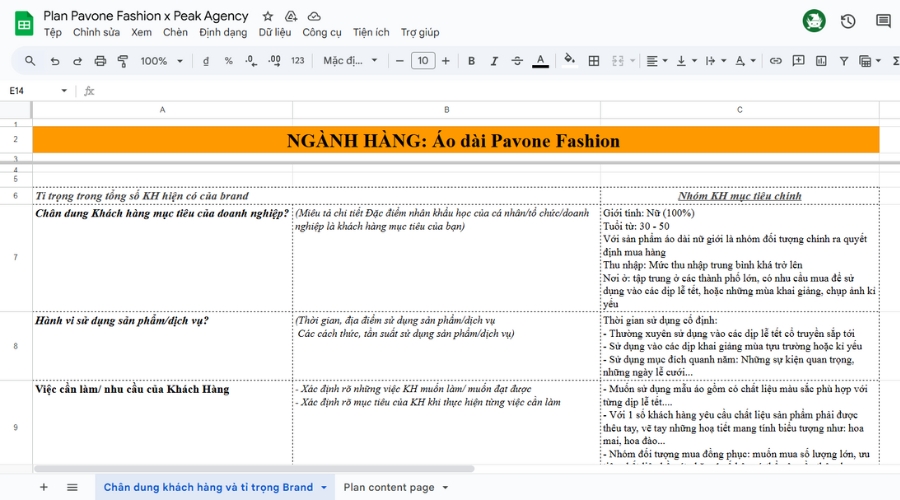Click the horizontal scrollbar thumb
The image size is (900, 500).
(x=254, y=469)
